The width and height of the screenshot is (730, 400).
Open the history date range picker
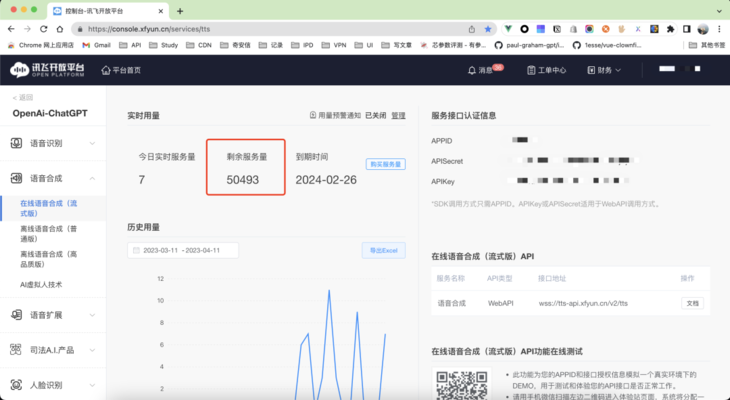click(x=183, y=251)
